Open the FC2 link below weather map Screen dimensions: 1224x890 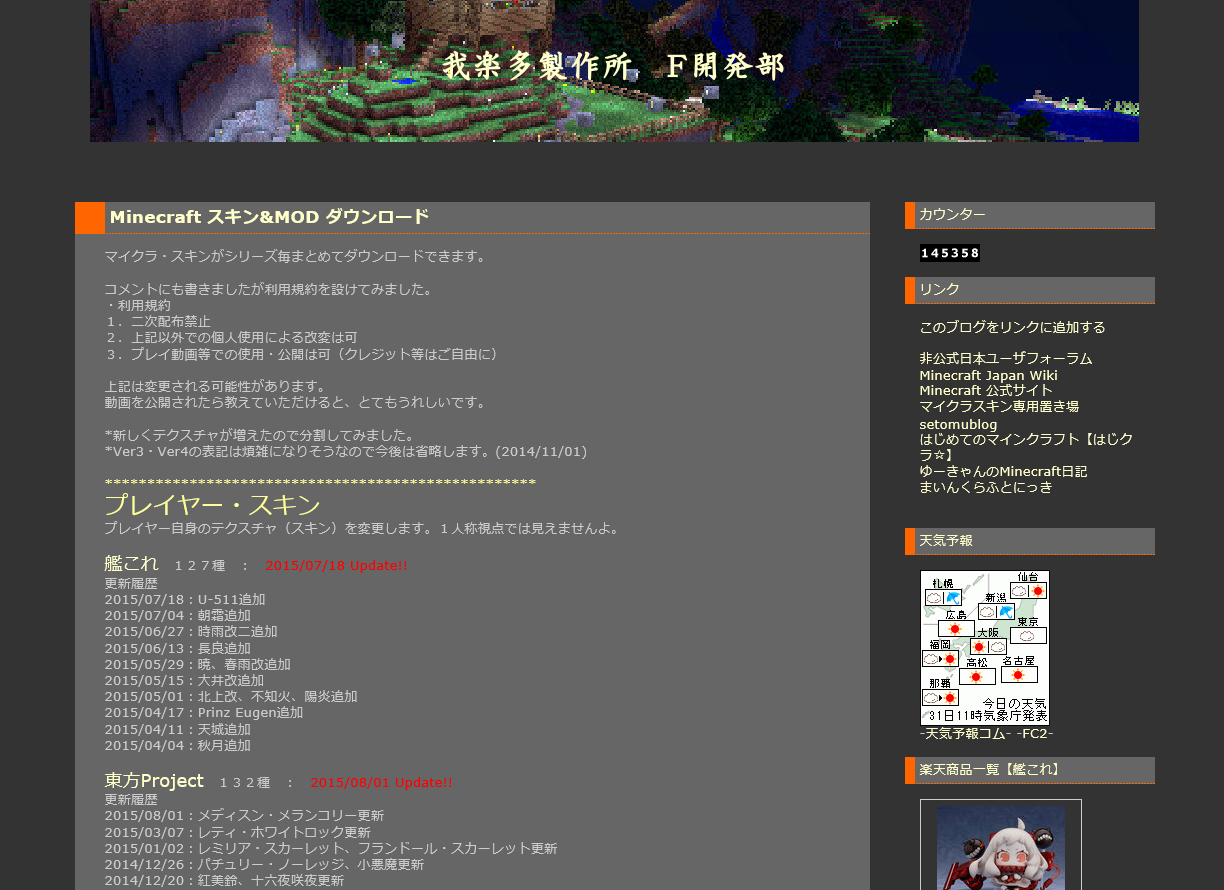[x=1034, y=734]
